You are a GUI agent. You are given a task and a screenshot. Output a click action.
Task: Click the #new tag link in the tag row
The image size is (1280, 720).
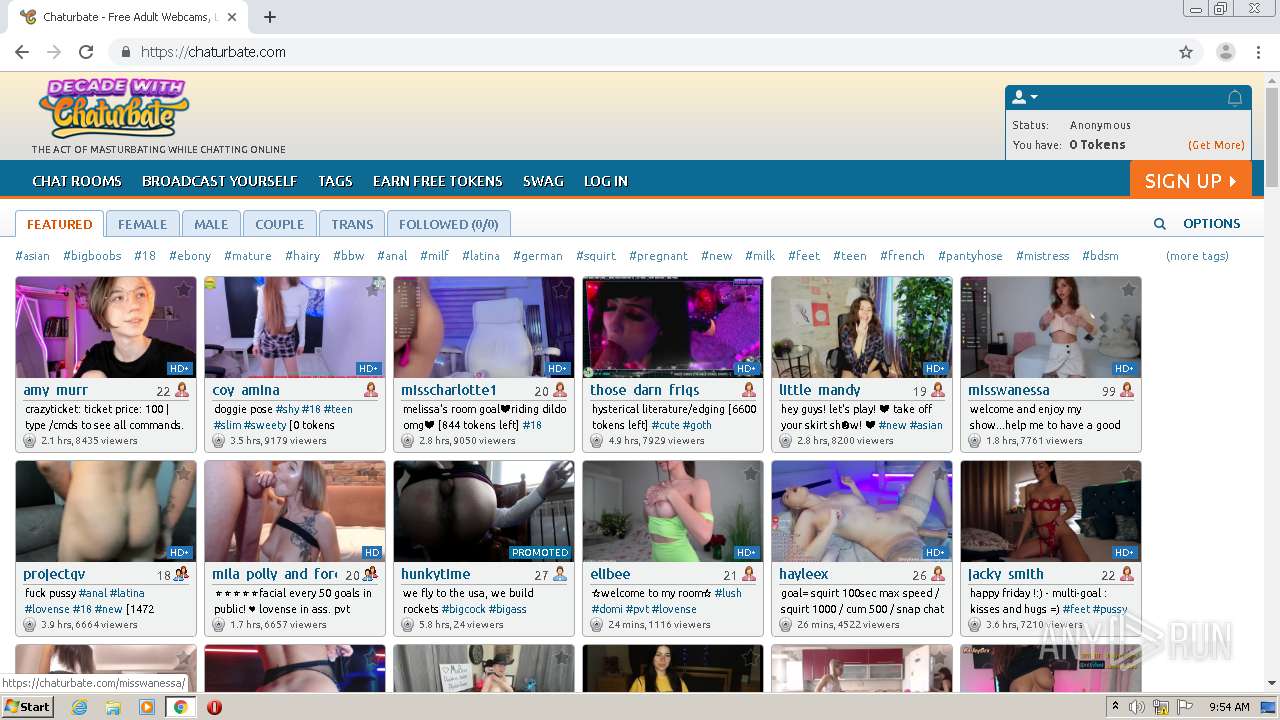point(717,256)
